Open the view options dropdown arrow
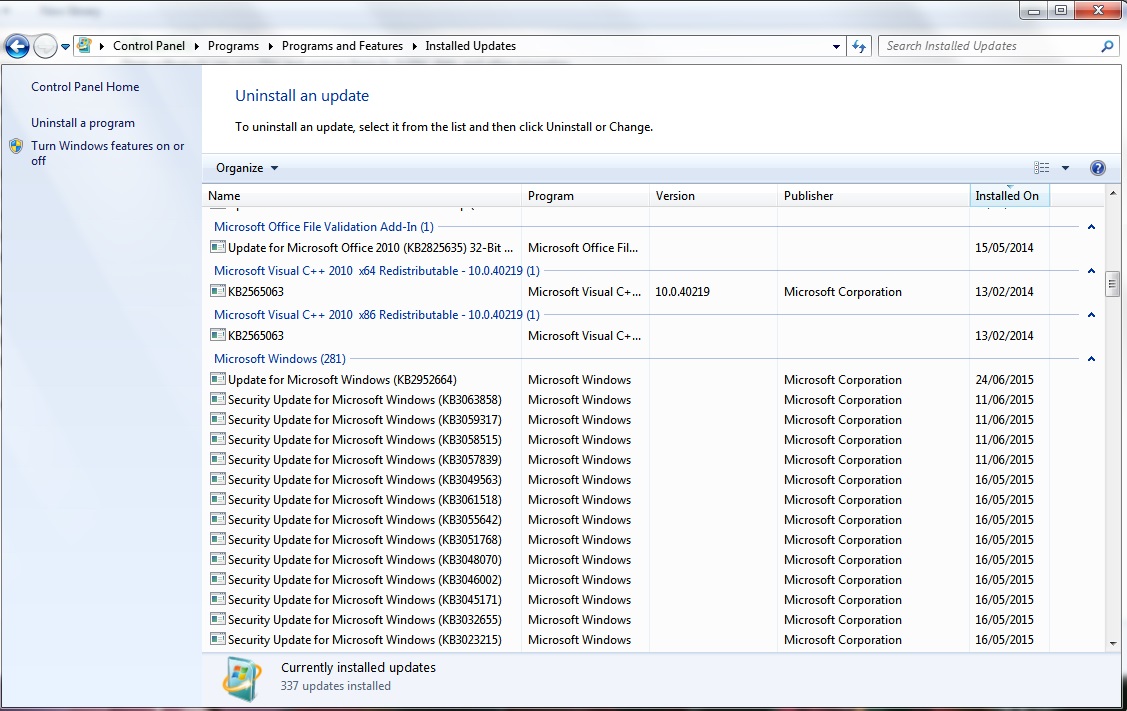Screen dimensions: 1127x711 (x=1065, y=168)
